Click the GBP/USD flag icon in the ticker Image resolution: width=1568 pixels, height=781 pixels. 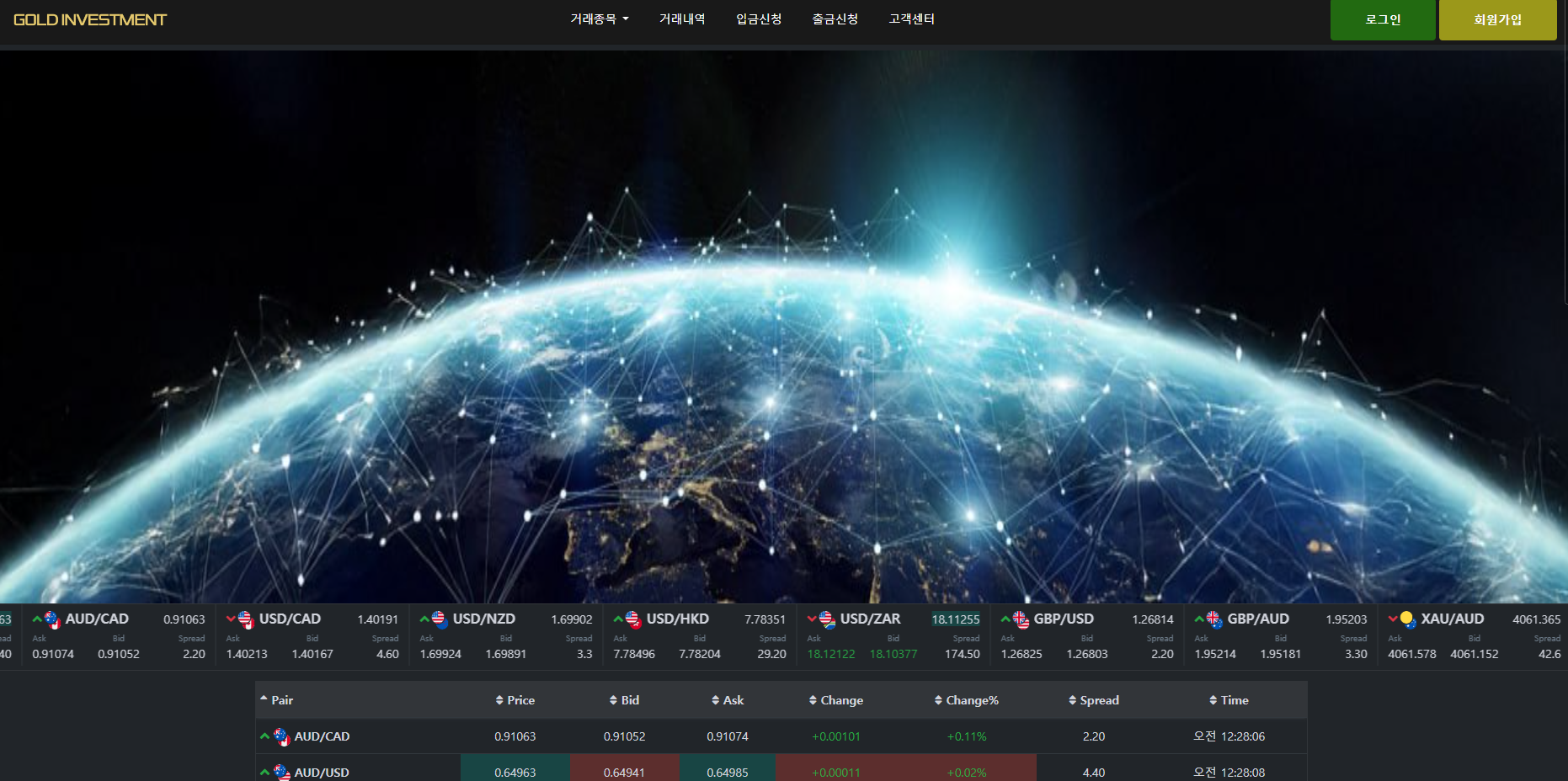(x=1021, y=620)
